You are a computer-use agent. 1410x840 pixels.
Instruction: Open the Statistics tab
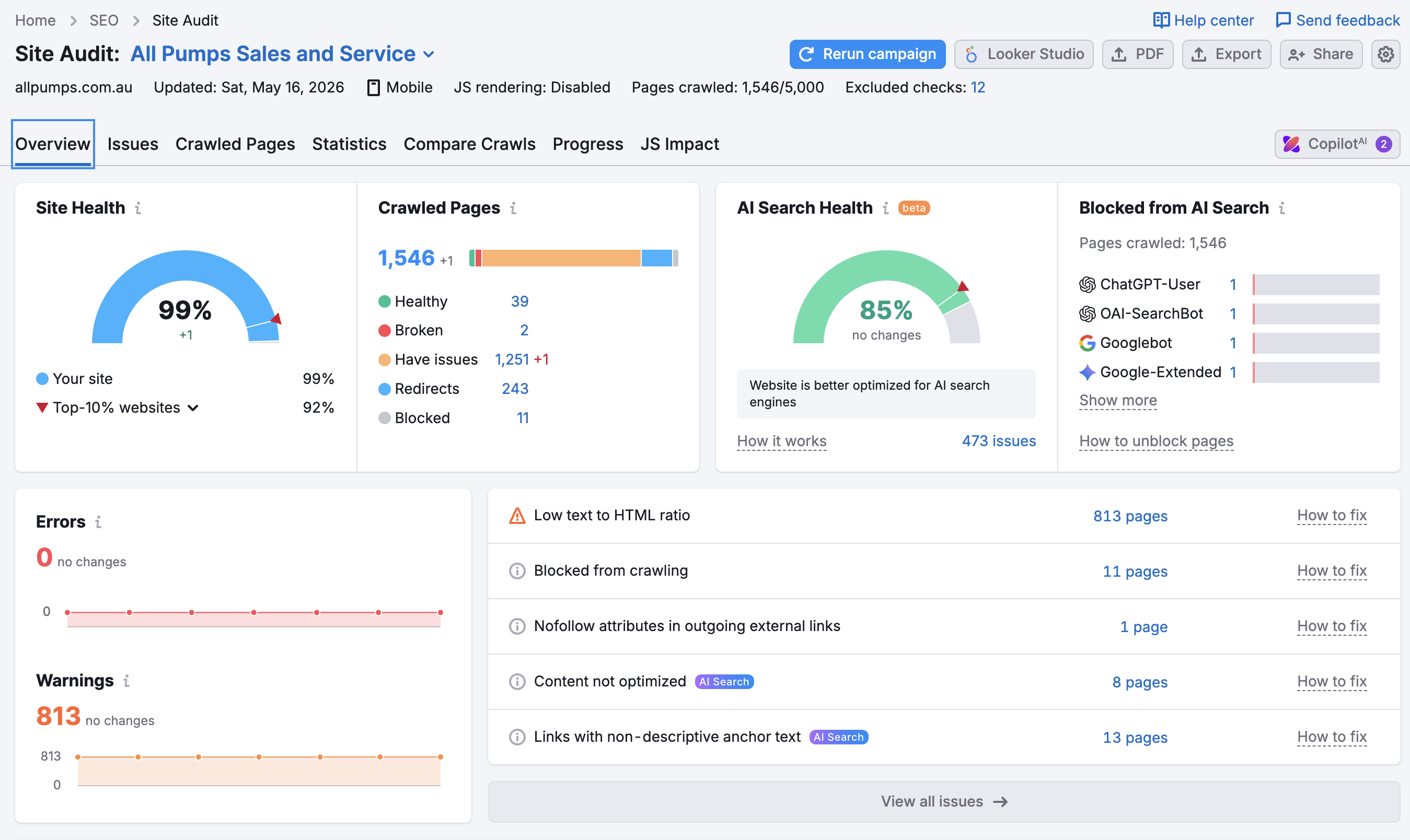pos(350,144)
